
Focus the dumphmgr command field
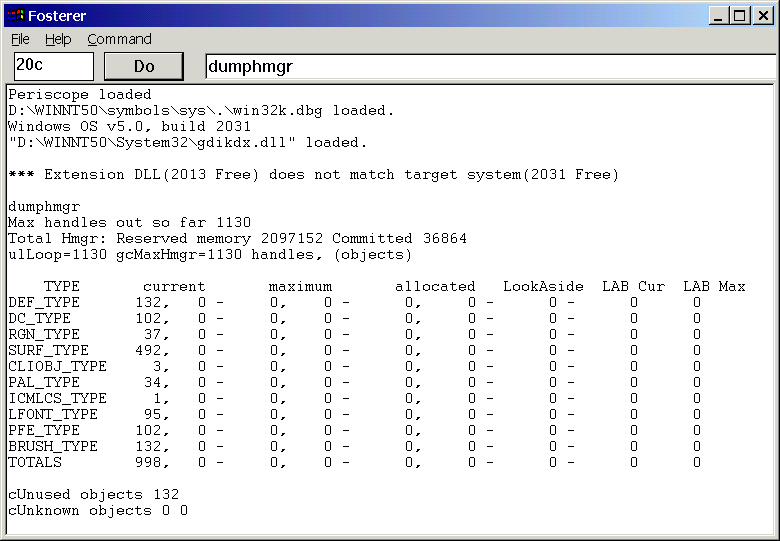click(491, 66)
